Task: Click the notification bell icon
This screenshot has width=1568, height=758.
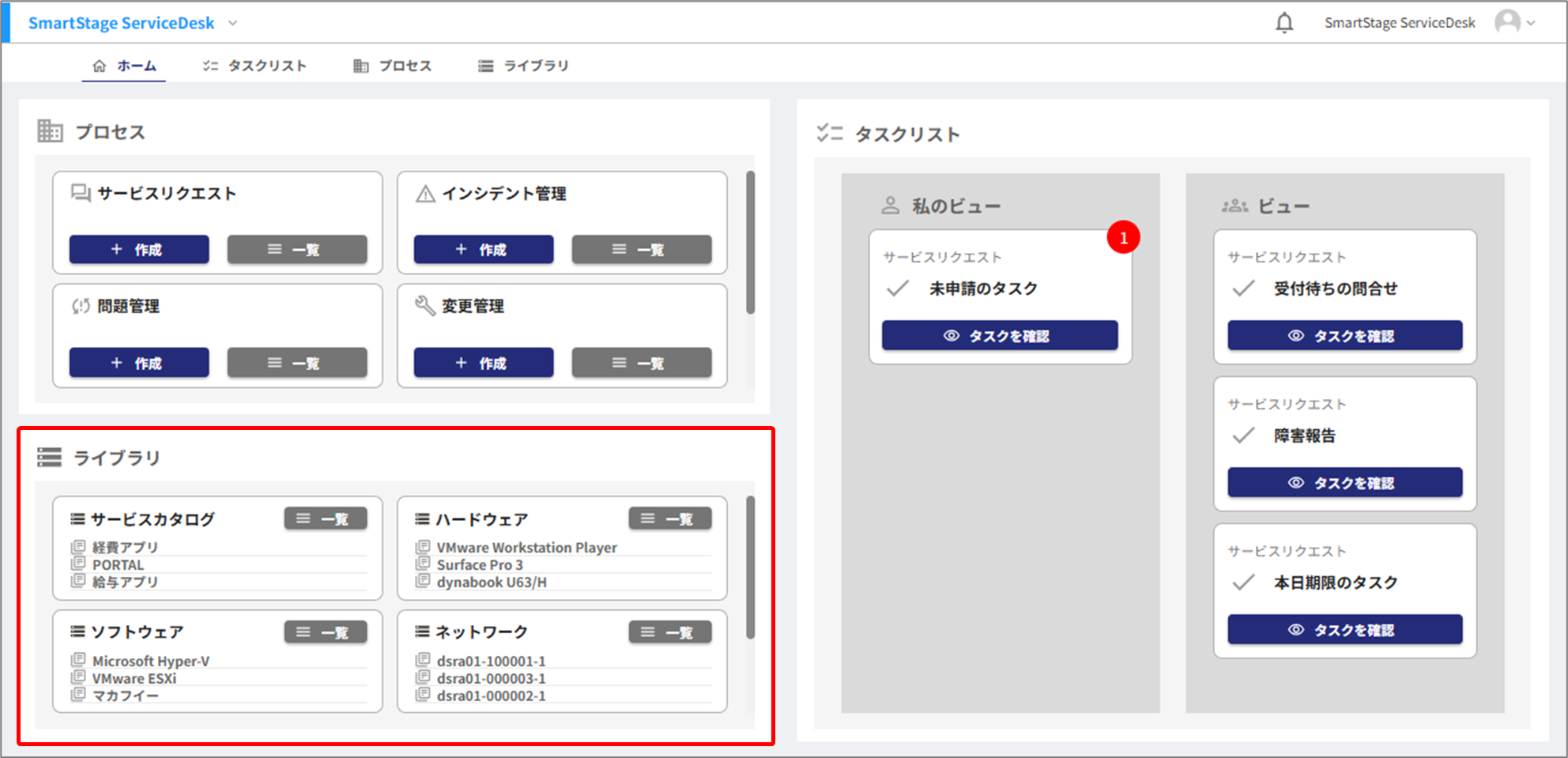Action: click(x=1284, y=23)
